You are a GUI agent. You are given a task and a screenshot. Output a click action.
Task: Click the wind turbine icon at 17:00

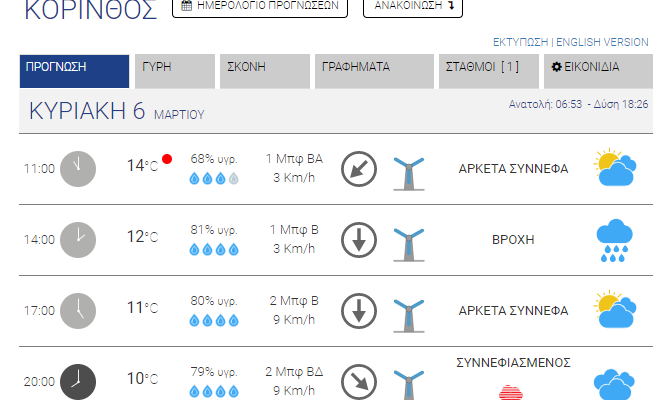pos(407,311)
